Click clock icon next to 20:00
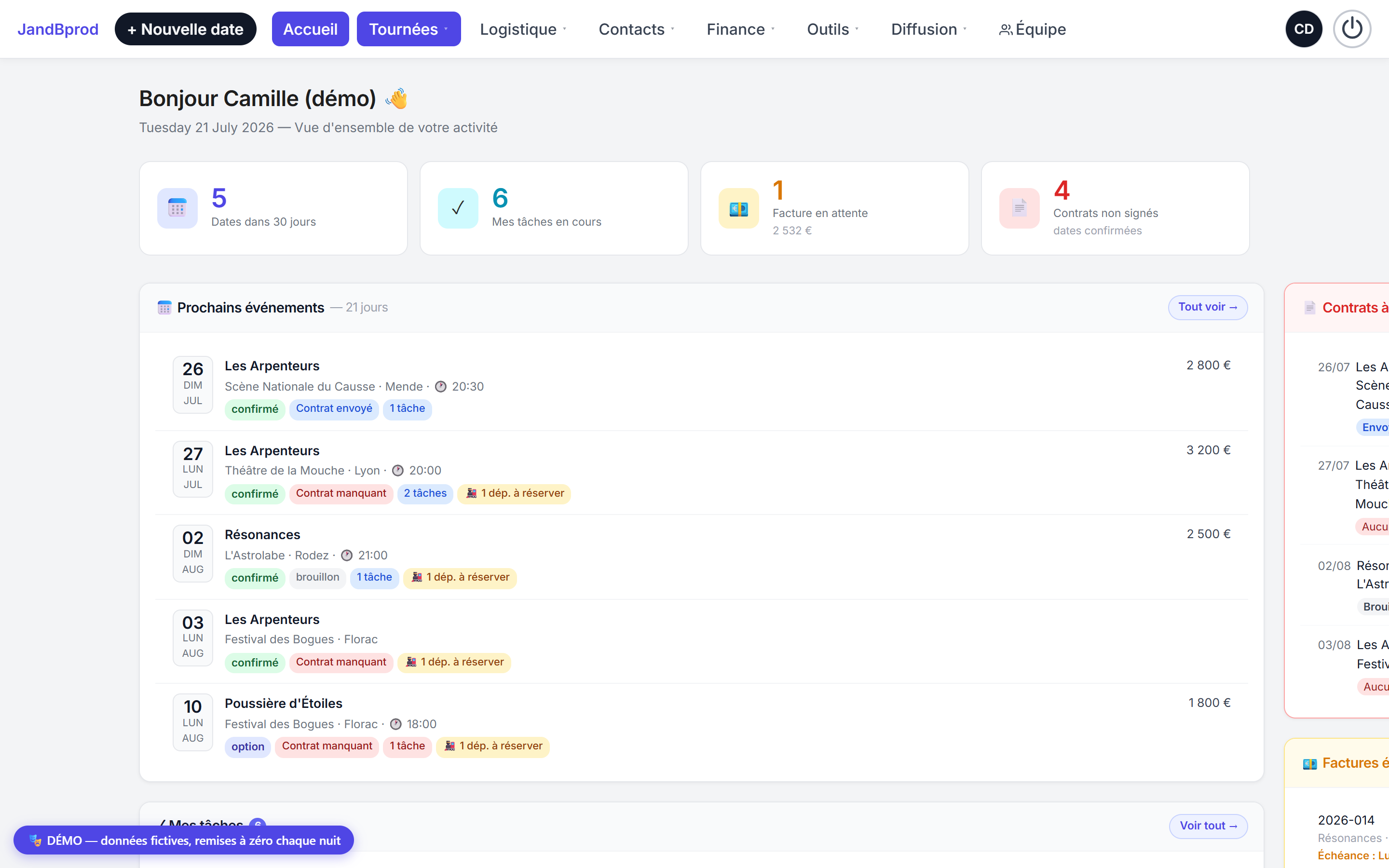1389x868 pixels. coord(398,471)
